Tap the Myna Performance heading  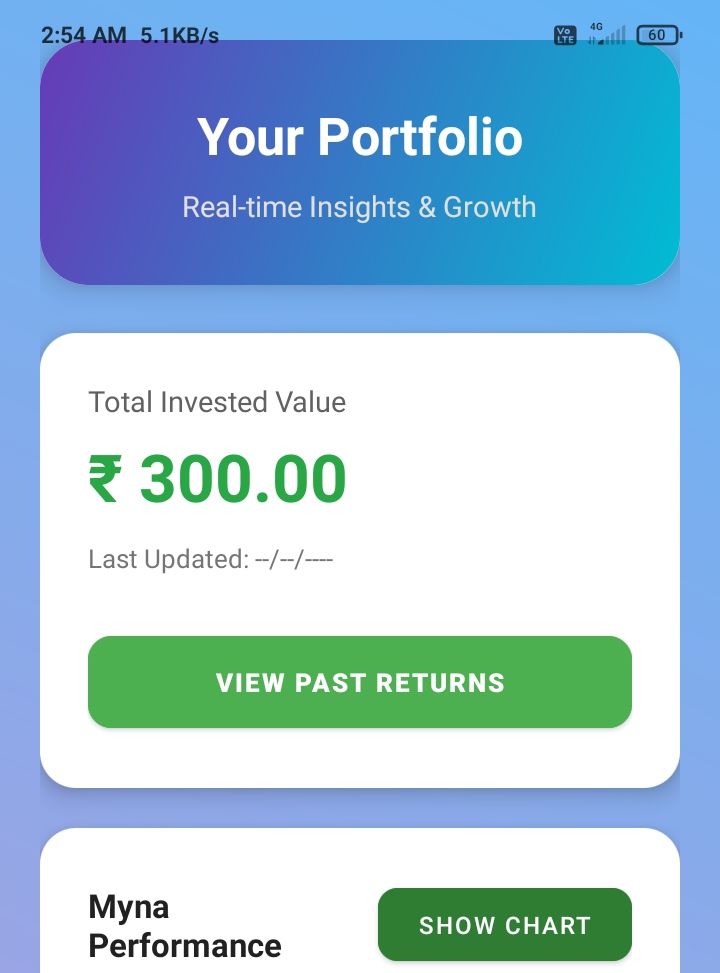point(185,926)
